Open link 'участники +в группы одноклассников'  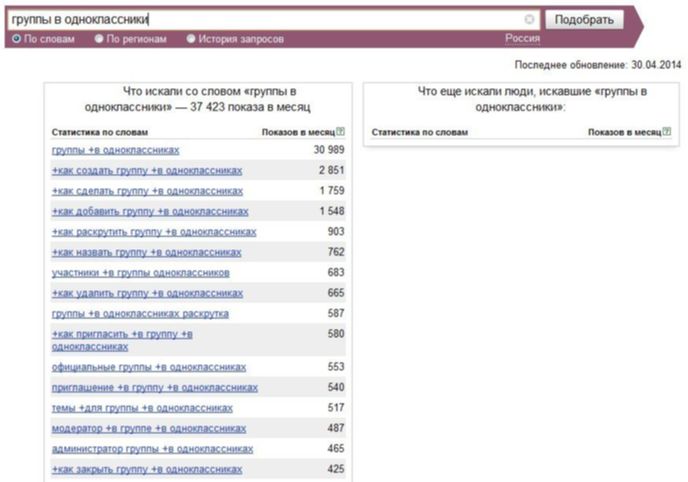140,273
